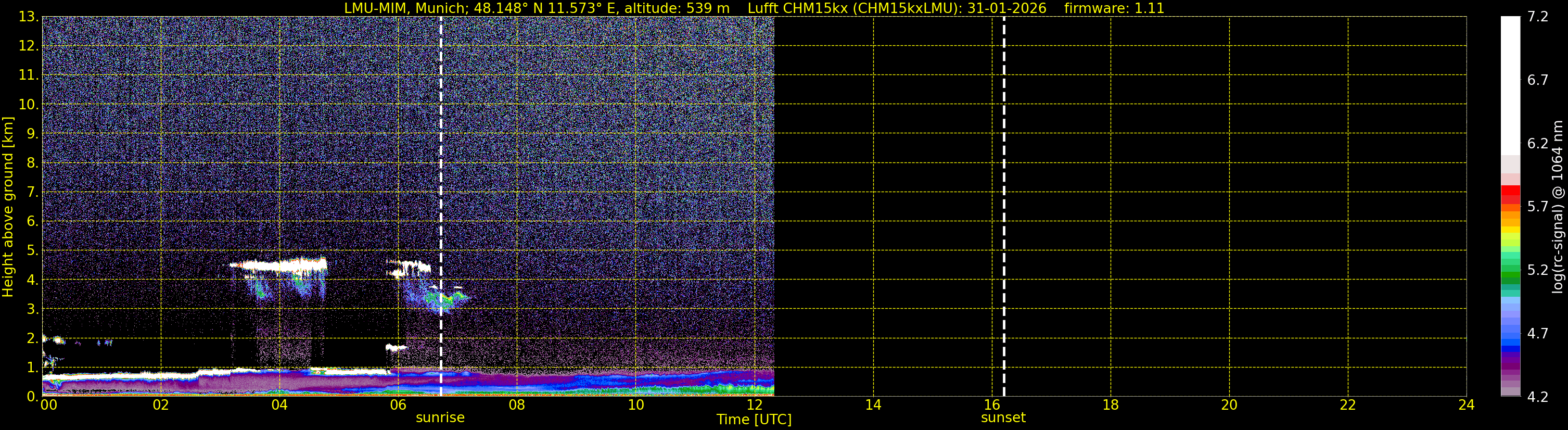Click the 'Time [UTC]' axis title
The image size is (1568, 430).
coord(754,420)
